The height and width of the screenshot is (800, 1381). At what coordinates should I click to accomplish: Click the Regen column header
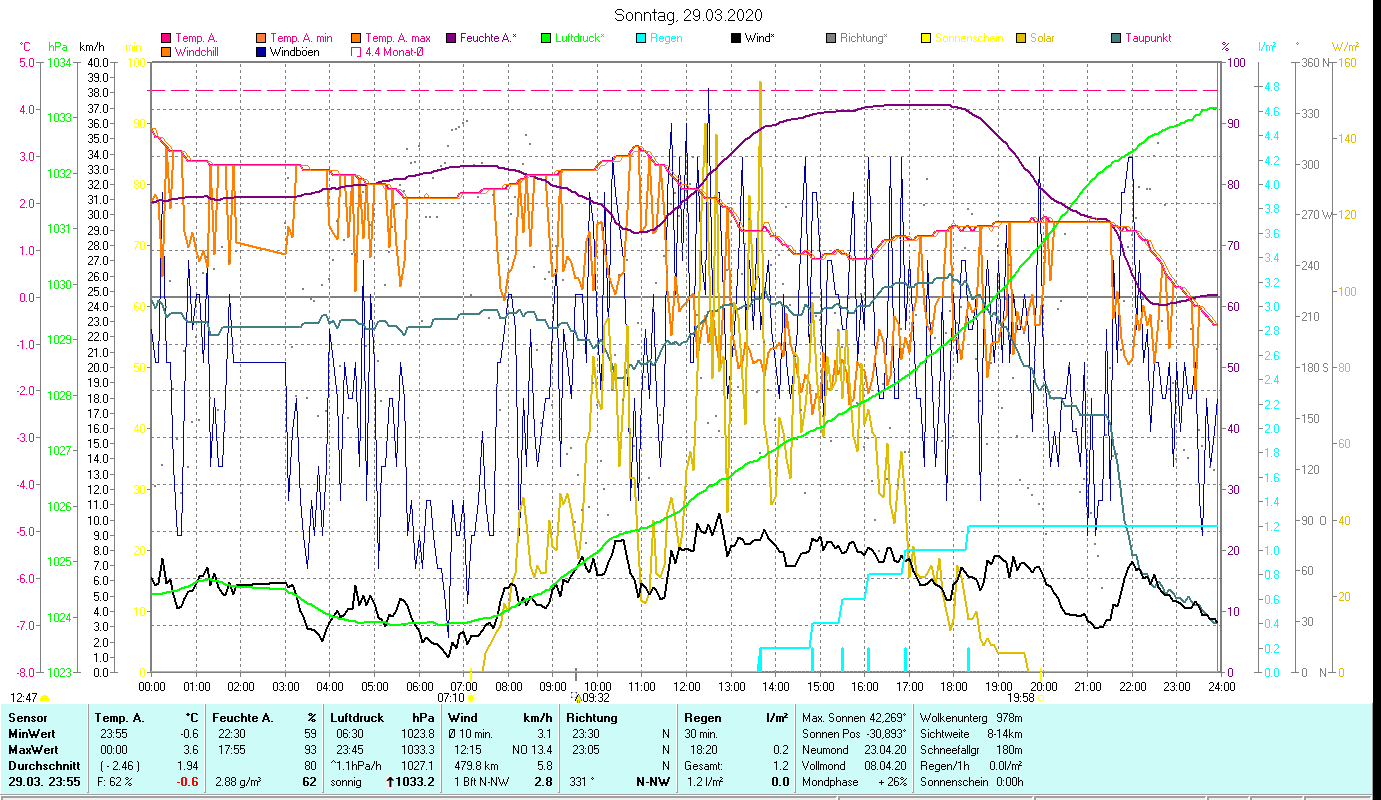pyautogui.click(x=703, y=717)
